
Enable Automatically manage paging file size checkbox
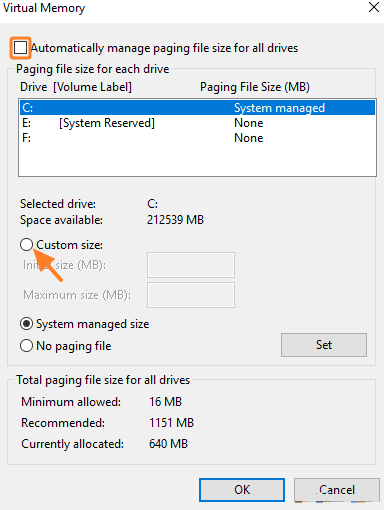(20, 48)
